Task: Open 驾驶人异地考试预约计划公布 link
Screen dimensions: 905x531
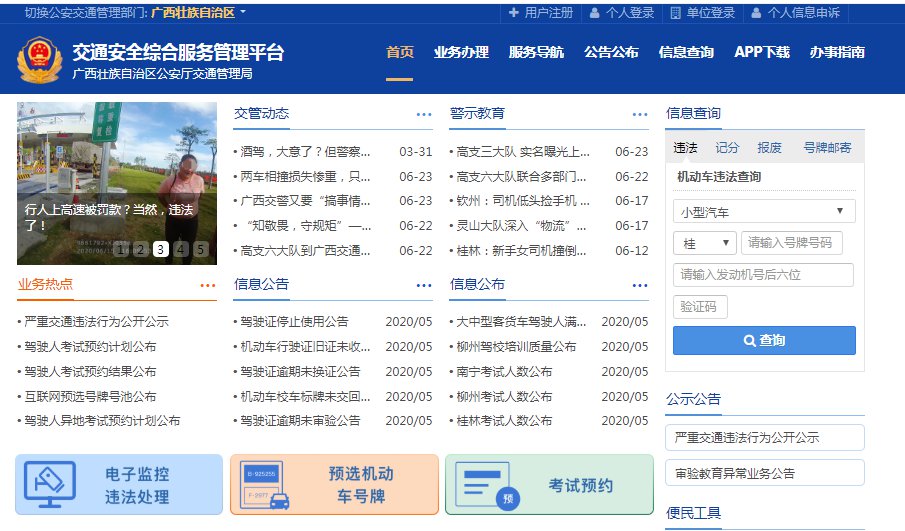Action: 102,421
